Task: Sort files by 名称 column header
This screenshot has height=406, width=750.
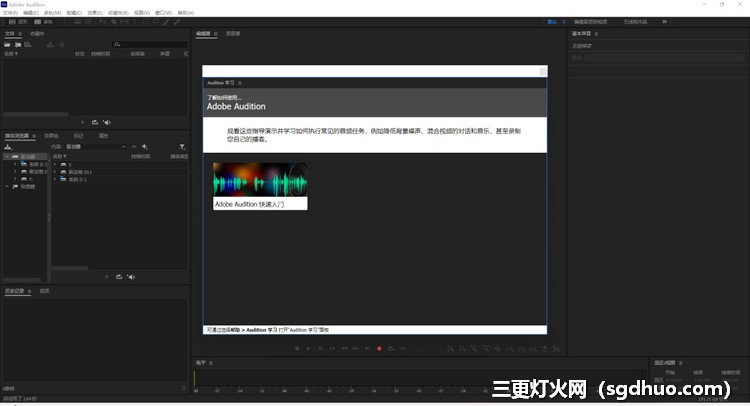Action: point(11,54)
